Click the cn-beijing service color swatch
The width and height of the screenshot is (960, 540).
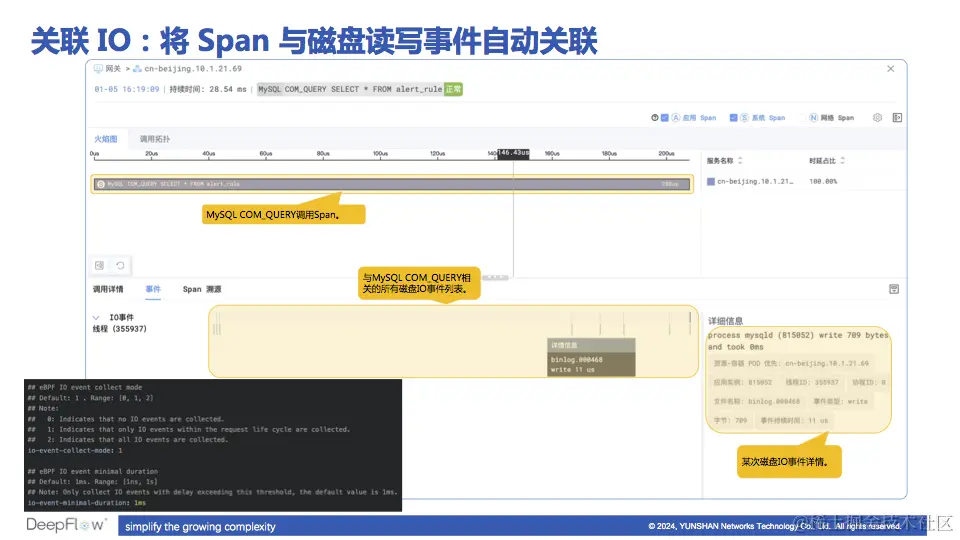pos(711,181)
